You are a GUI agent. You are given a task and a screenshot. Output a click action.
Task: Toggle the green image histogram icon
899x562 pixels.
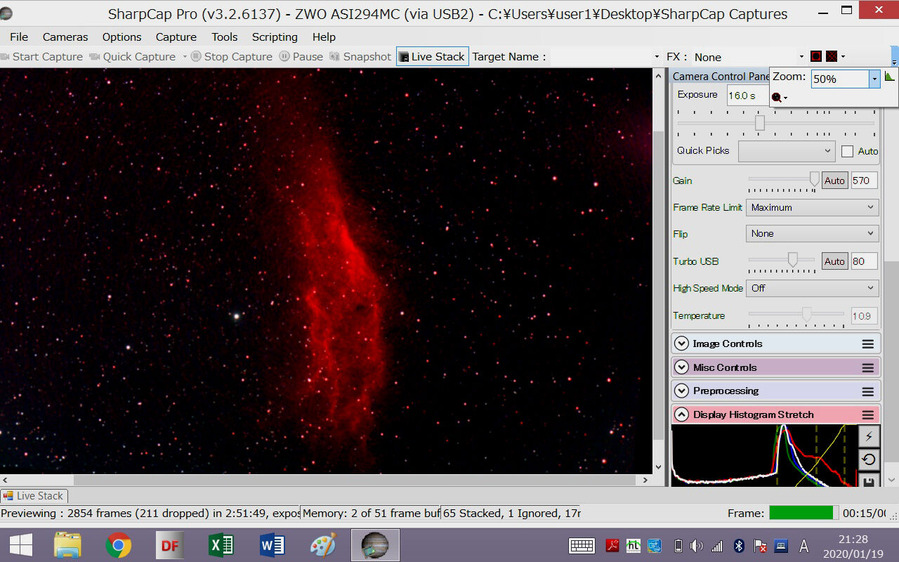pyautogui.click(x=889, y=76)
